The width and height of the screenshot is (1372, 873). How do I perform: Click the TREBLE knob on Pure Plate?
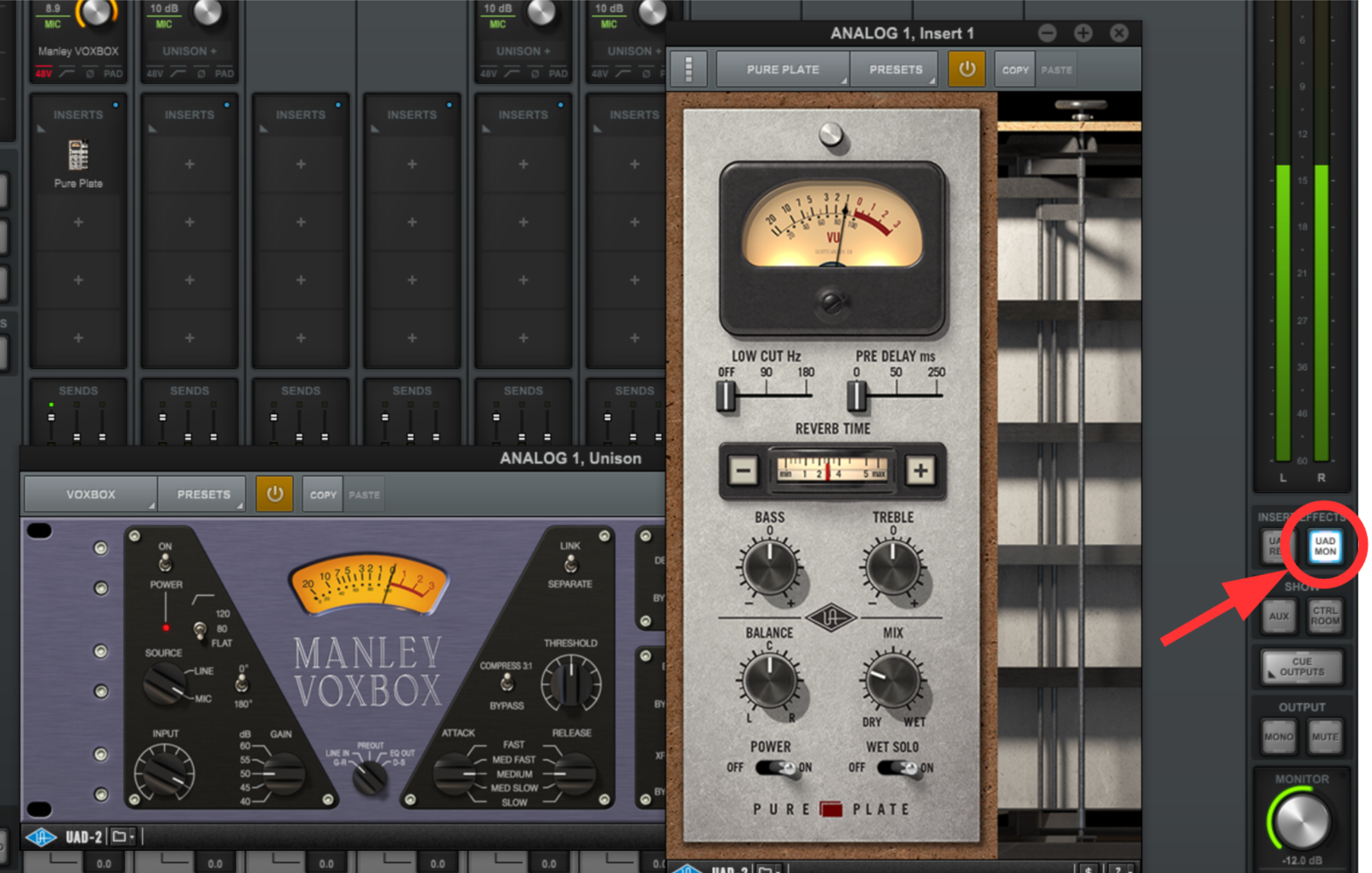click(x=893, y=568)
